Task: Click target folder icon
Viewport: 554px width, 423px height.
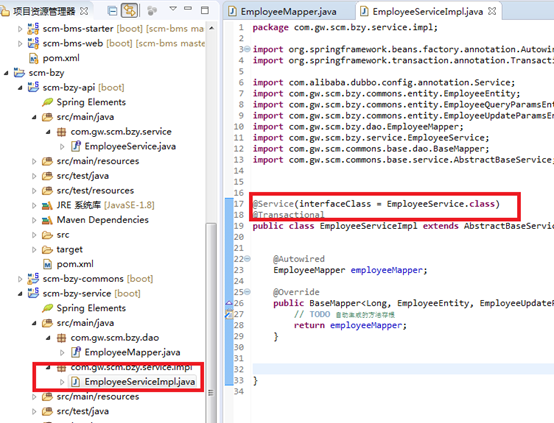Action: (x=47, y=250)
